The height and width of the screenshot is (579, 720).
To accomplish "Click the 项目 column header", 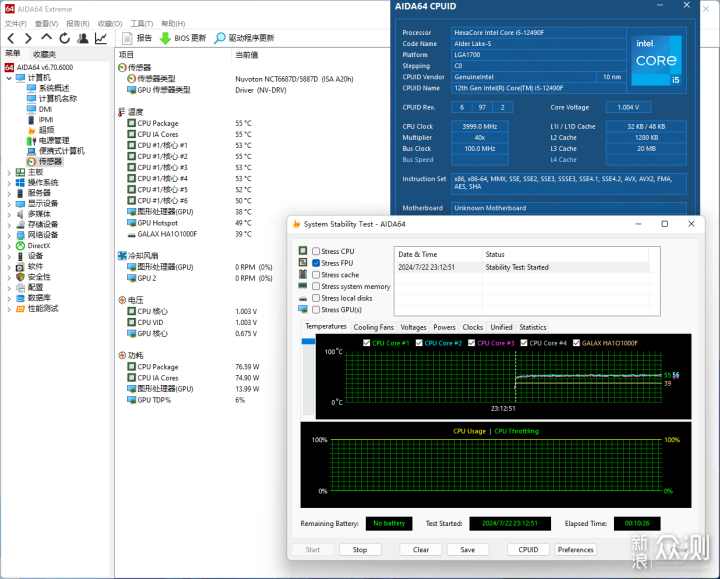I will (126, 55).
